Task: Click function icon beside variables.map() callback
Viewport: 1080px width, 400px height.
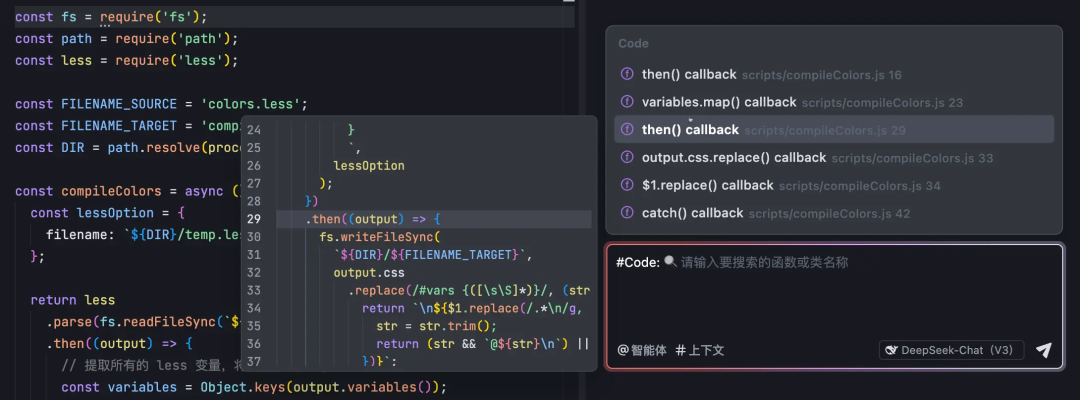Action: [627, 102]
